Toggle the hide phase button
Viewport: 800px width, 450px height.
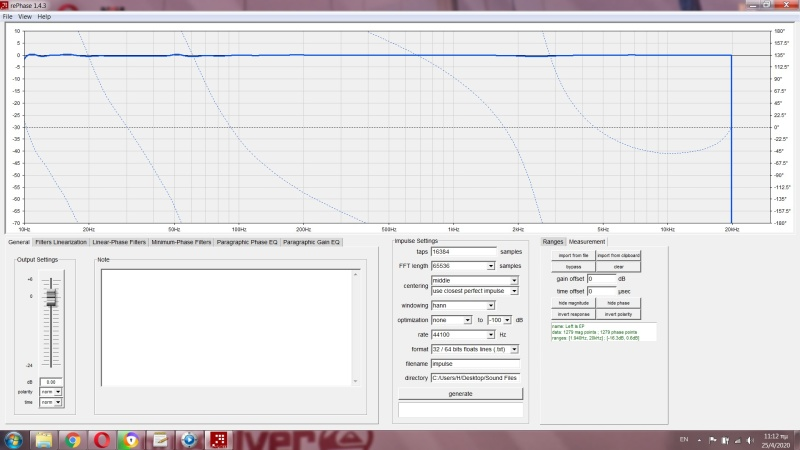[617, 302]
